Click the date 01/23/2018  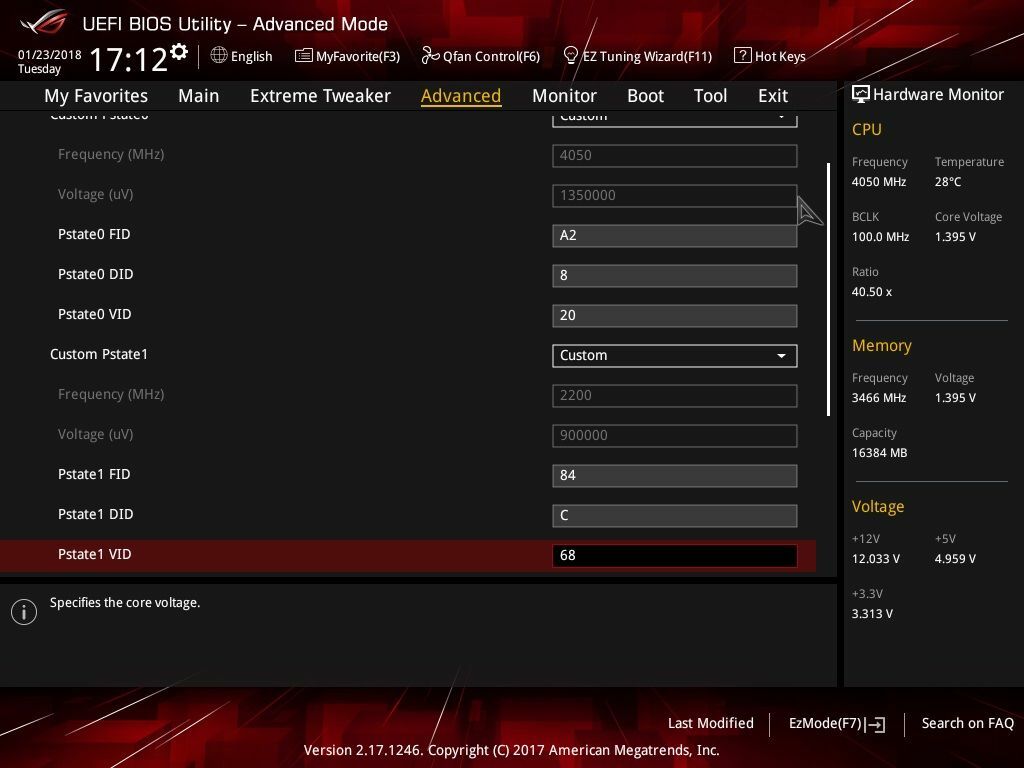[50, 55]
